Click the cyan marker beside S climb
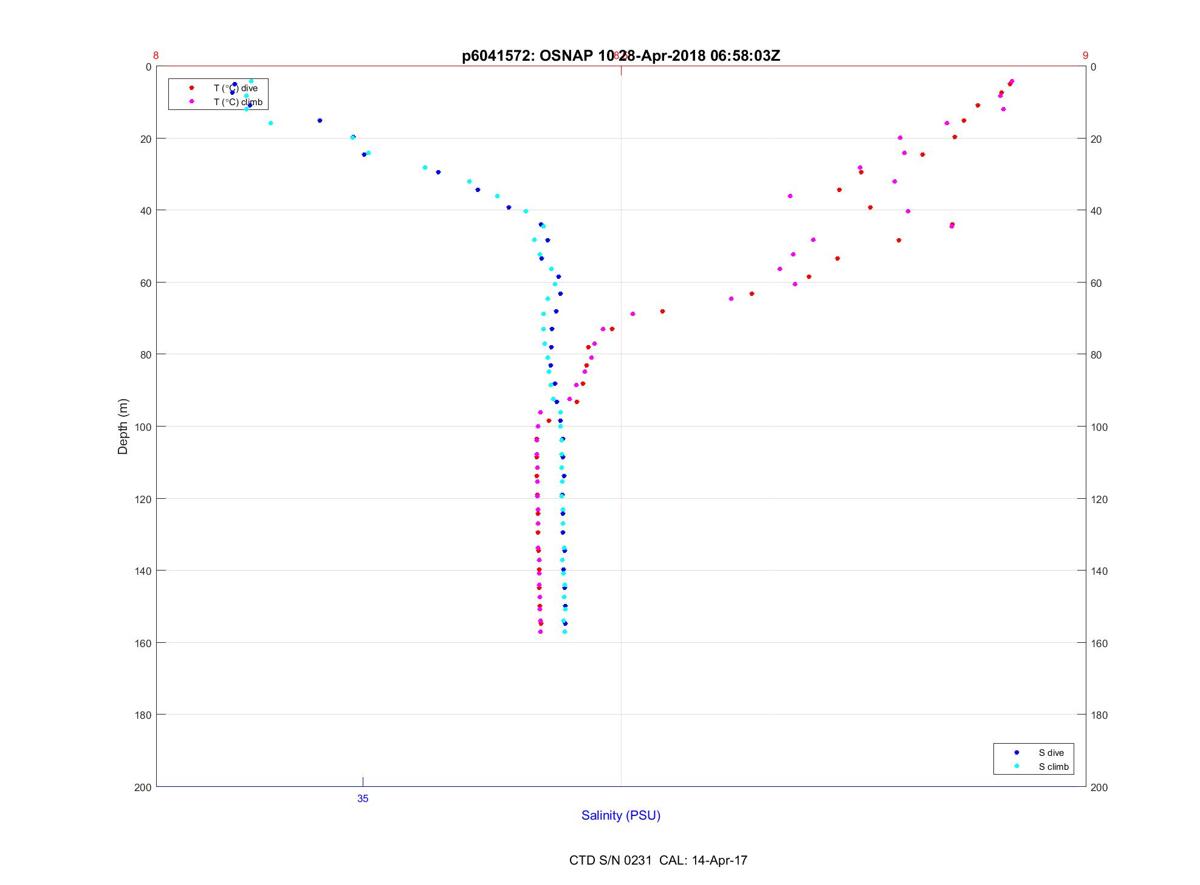The width and height of the screenshot is (1200, 885). click(1017, 766)
